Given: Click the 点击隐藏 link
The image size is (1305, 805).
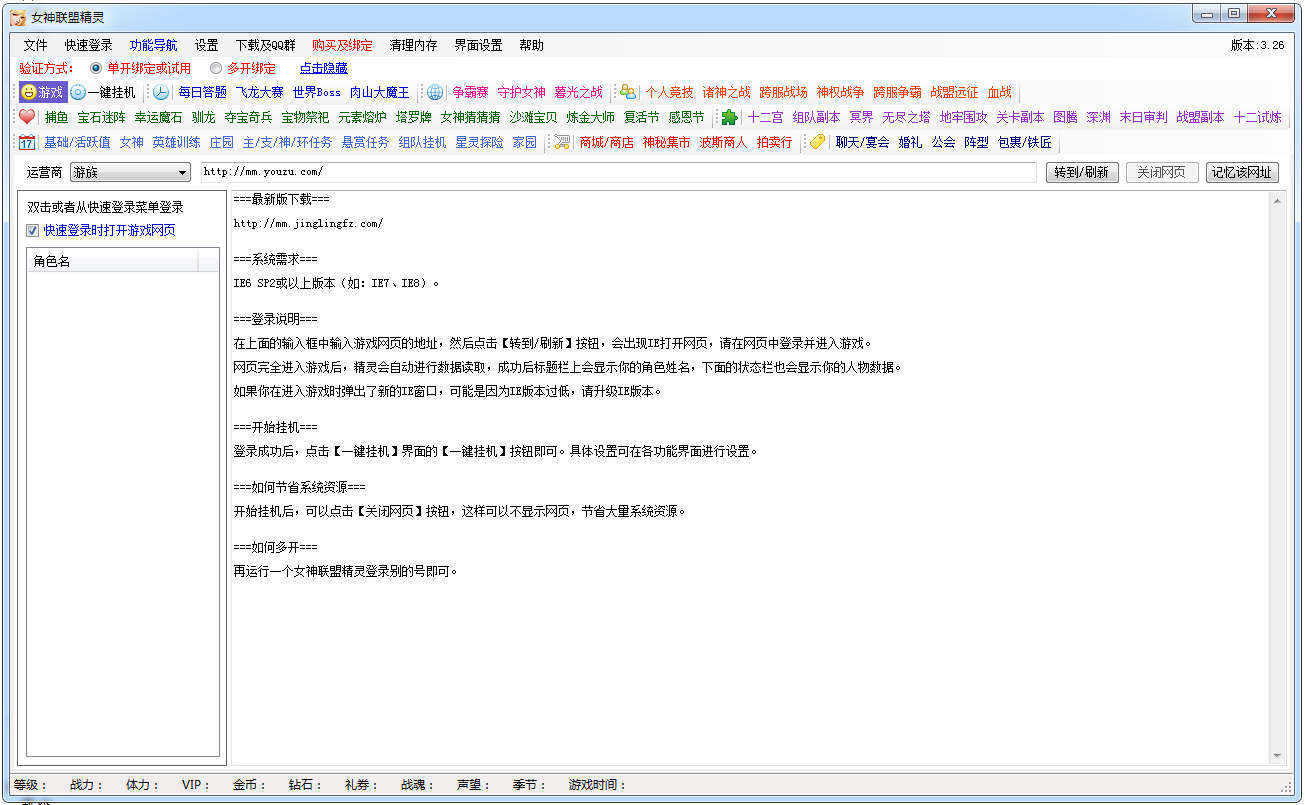Looking at the screenshot, I should pos(324,69).
